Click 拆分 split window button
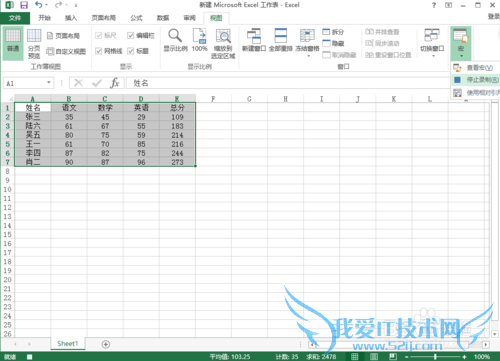Viewport: 500px width, 361px height. click(333, 32)
